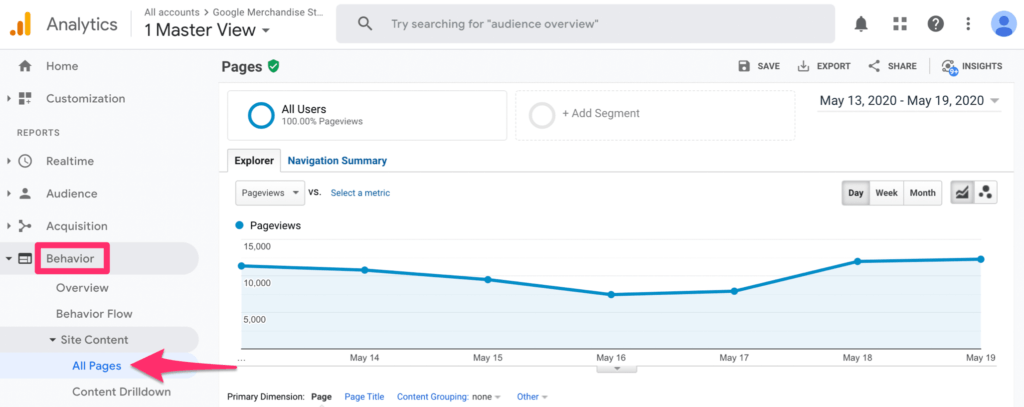
Task: Open the date range dropdown
Action: pos(909,101)
